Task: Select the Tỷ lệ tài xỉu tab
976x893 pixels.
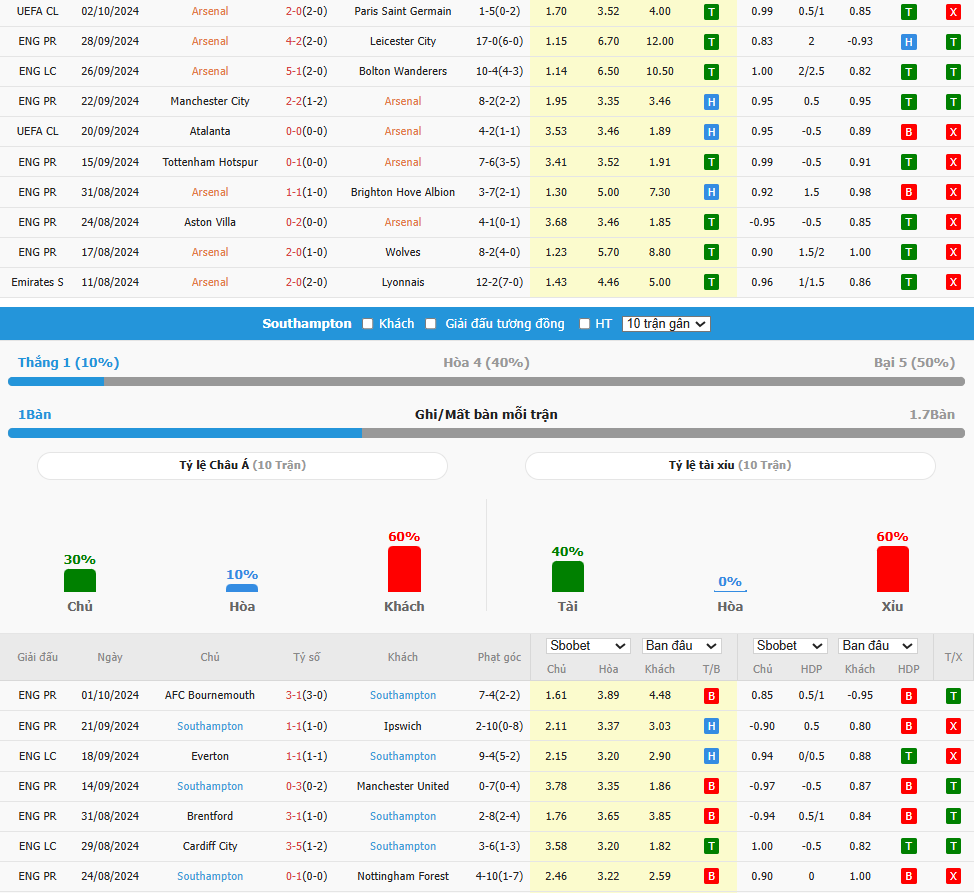Action: tap(730, 465)
